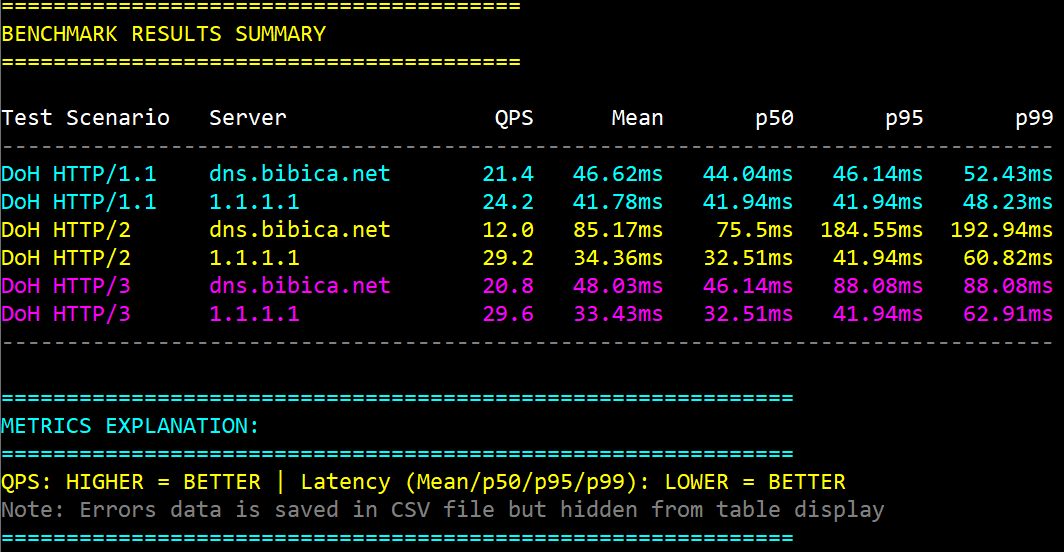The height and width of the screenshot is (552, 1064).
Task: Click the p50 column header
Action: 774,118
